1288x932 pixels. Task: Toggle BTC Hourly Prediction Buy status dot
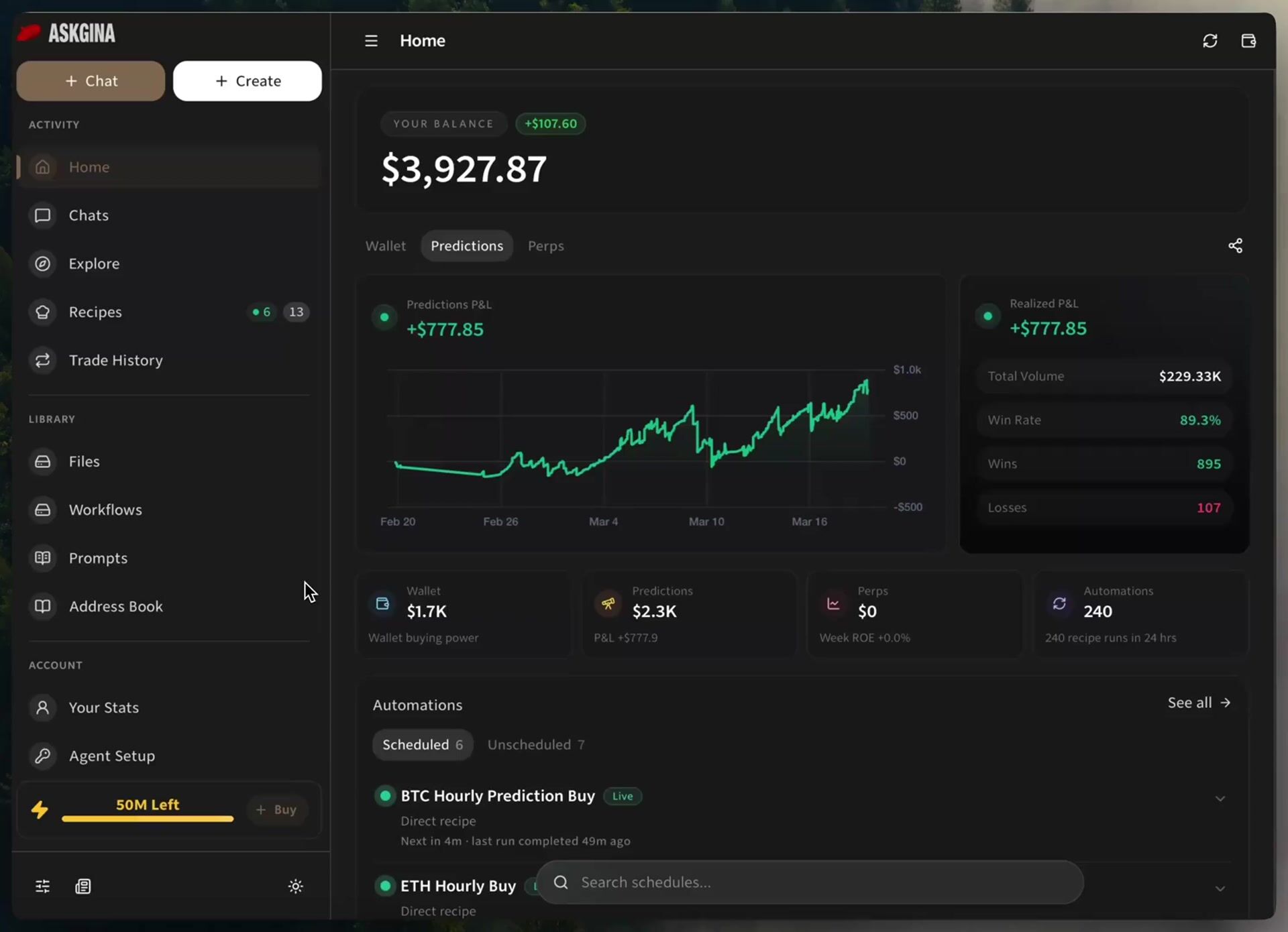click(x=385, y=796)
